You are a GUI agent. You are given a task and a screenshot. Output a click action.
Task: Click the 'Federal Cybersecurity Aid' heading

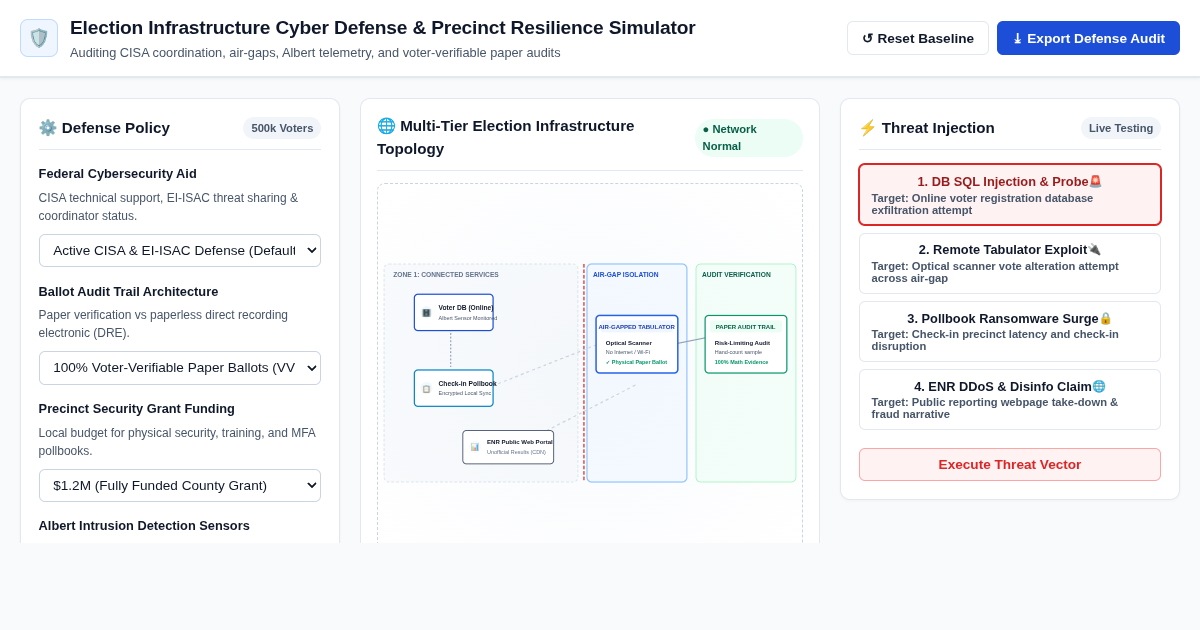pyautogui.click(x=118, y=173)
